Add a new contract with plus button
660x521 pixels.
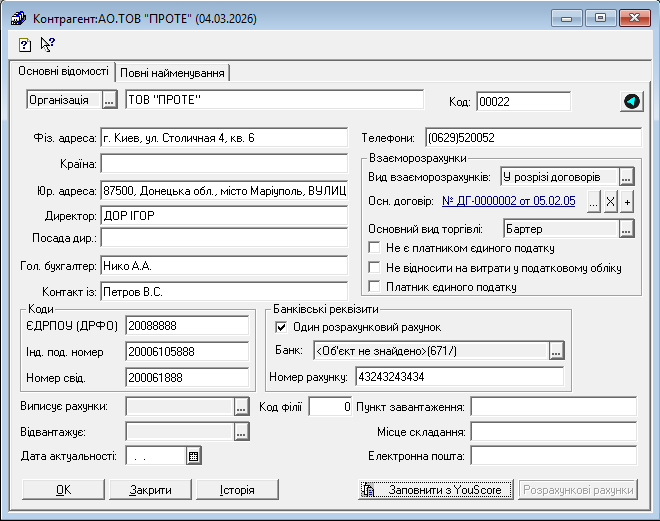(x=627, y=202)
